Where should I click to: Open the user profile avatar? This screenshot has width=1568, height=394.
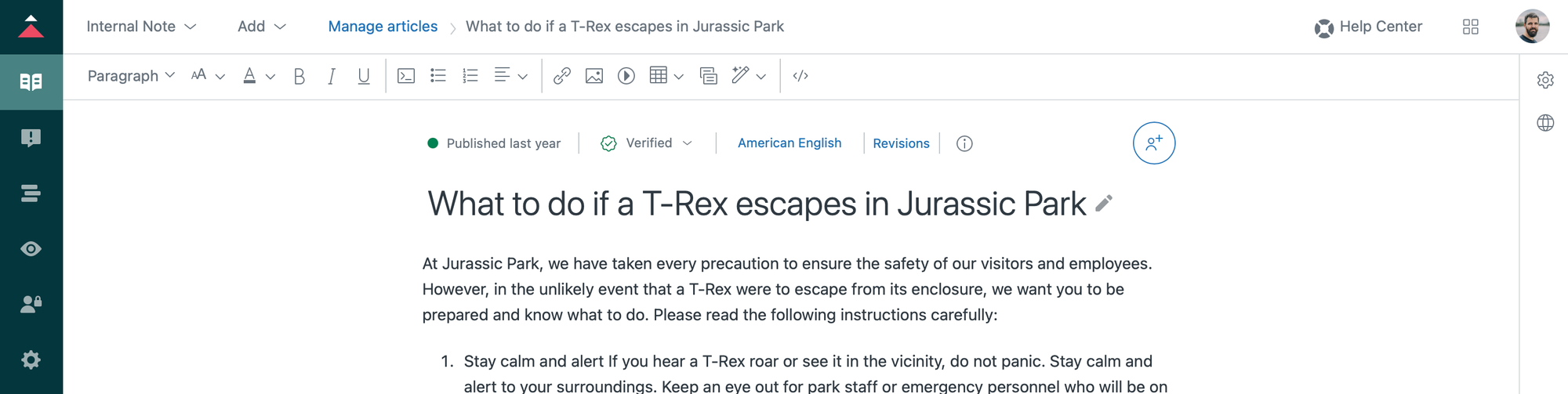pyautogui.click(x=1532, y=27)
